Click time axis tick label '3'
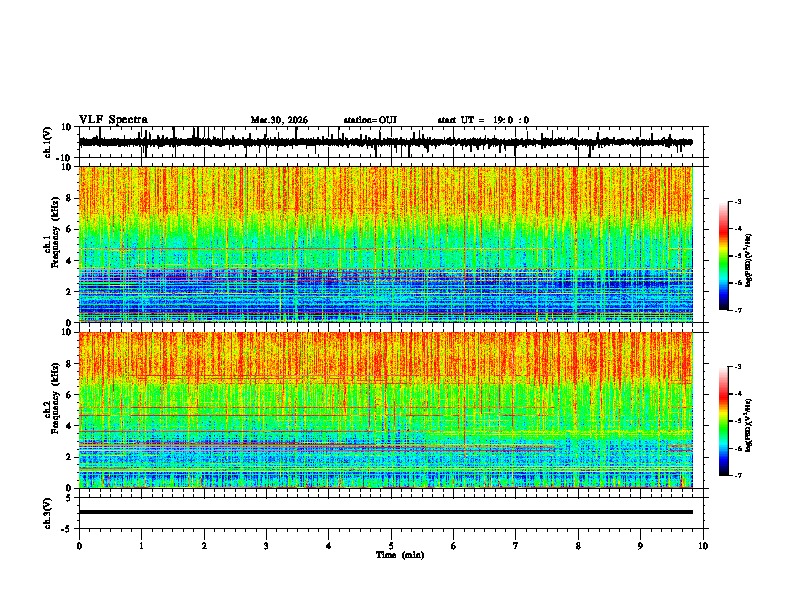The image size is (792, 612). 266,546
